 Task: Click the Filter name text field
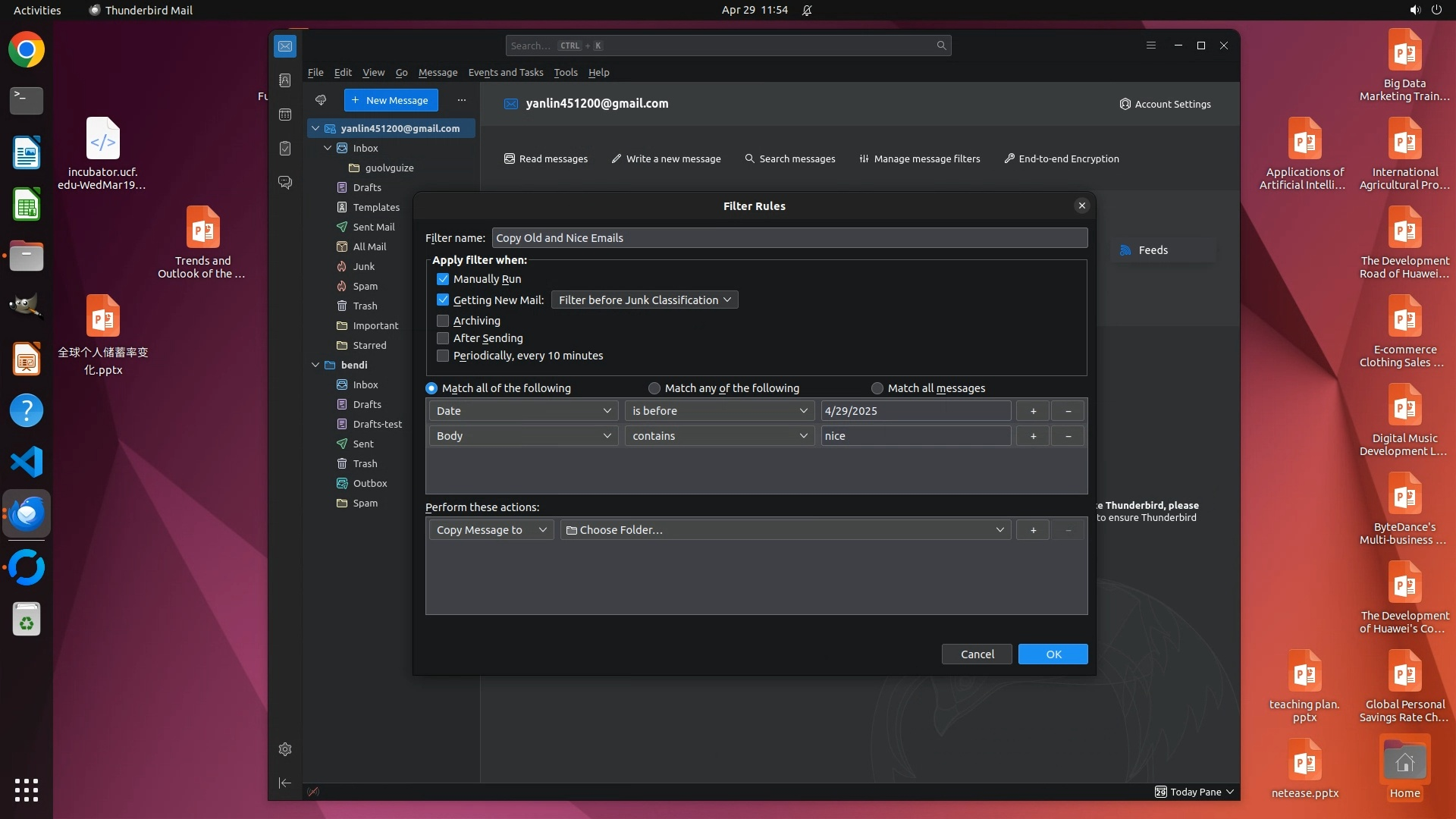click(x=789, y=238)
